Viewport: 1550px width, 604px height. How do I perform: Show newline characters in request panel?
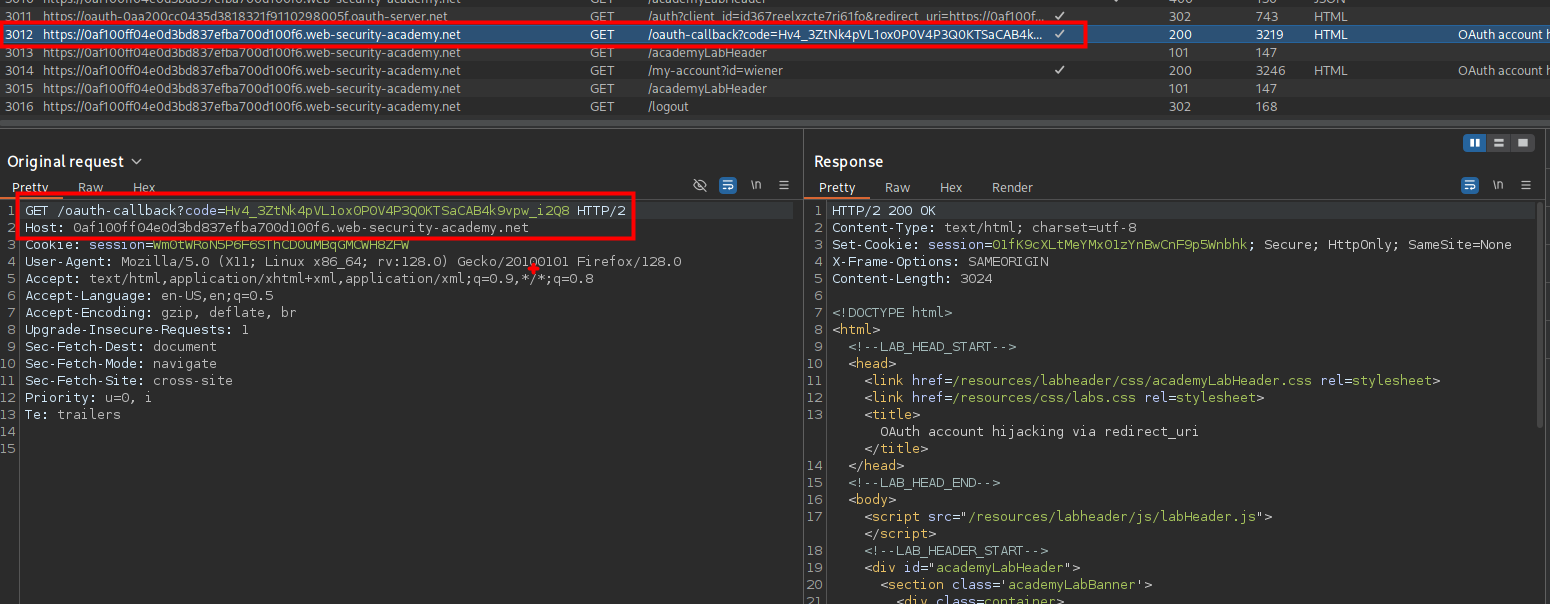pyautogui.click(x=756, y=186)
